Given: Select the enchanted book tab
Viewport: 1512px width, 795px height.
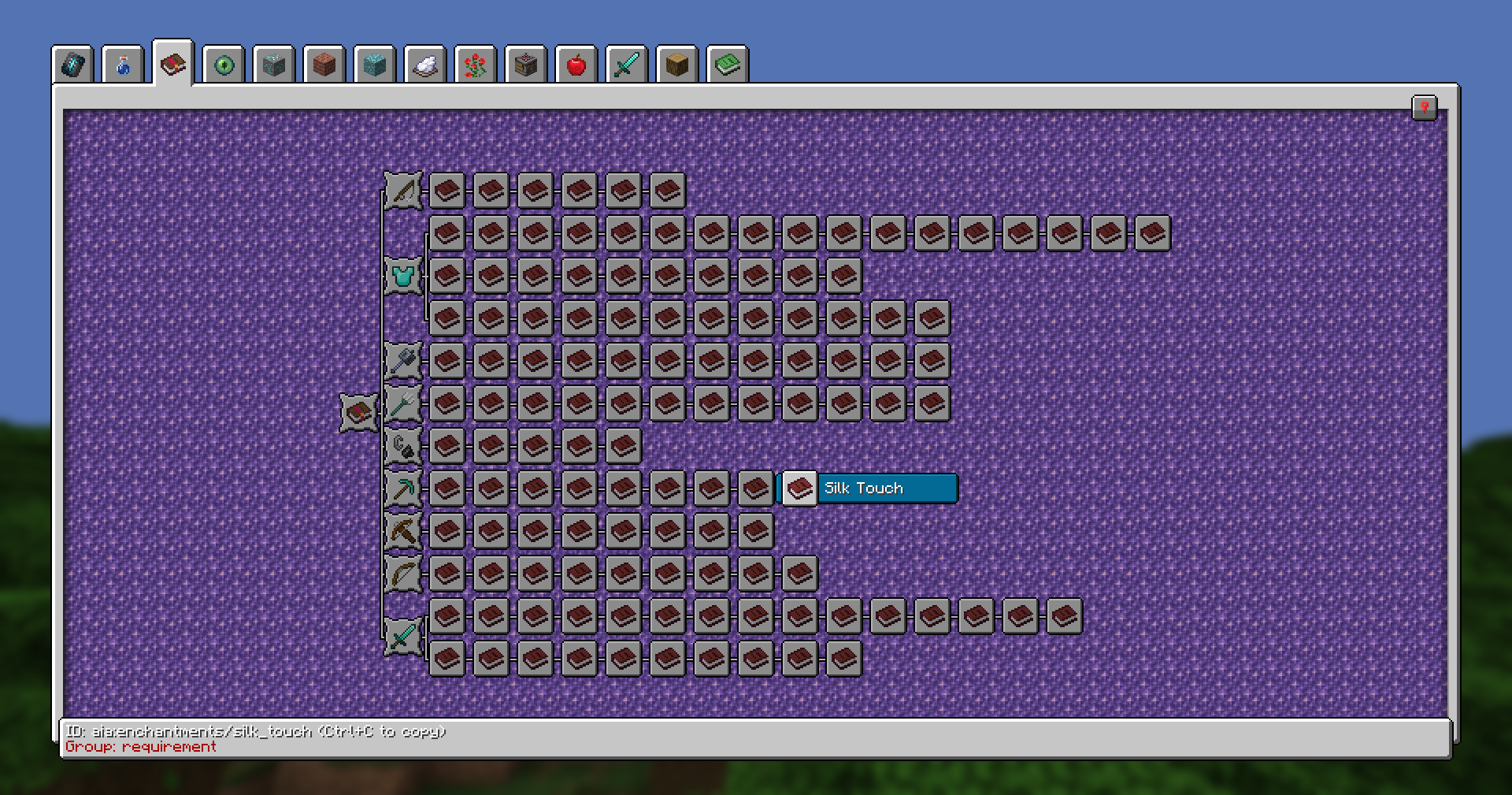Looking at the screenshot, I should tap(173, 63).
